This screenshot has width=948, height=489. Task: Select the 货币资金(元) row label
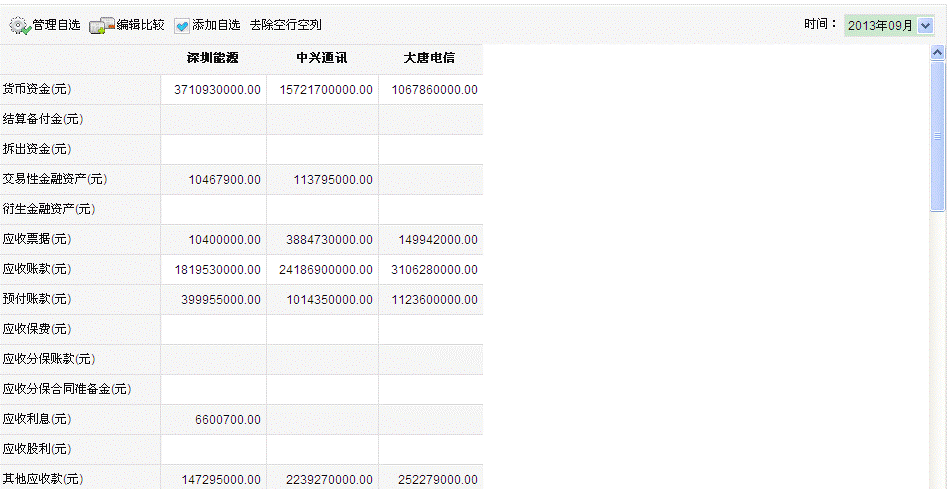pyautogui.click(x=37, y=89)
